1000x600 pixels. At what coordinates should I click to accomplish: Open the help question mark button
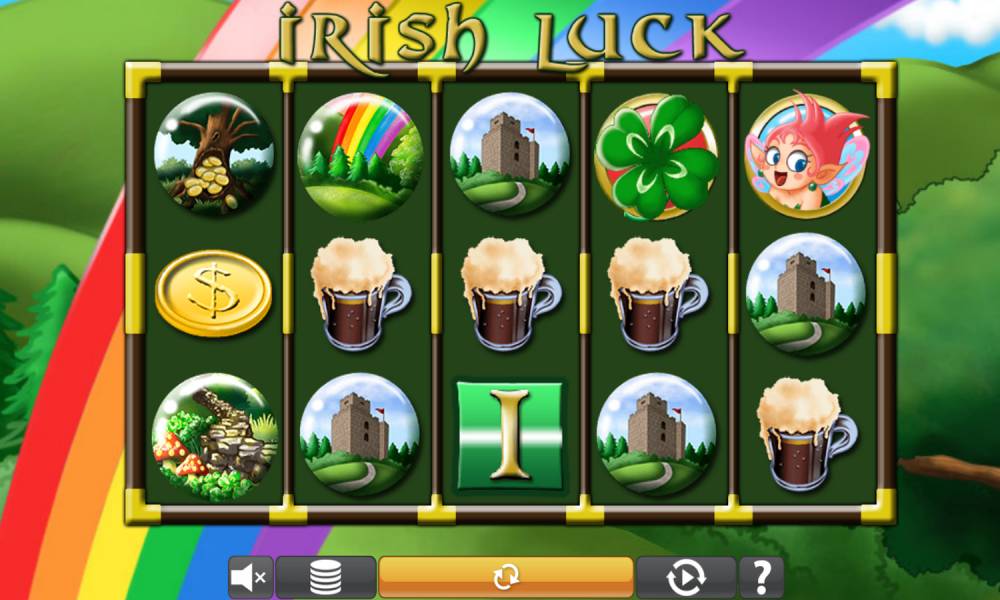tap(761, 577)
